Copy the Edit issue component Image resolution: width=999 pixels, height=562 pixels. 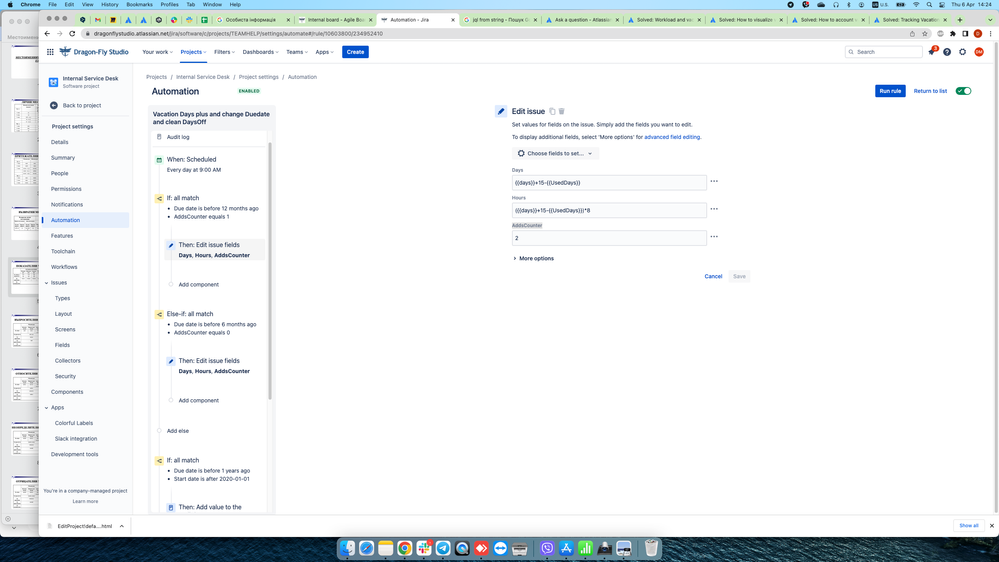coord(552,111)
